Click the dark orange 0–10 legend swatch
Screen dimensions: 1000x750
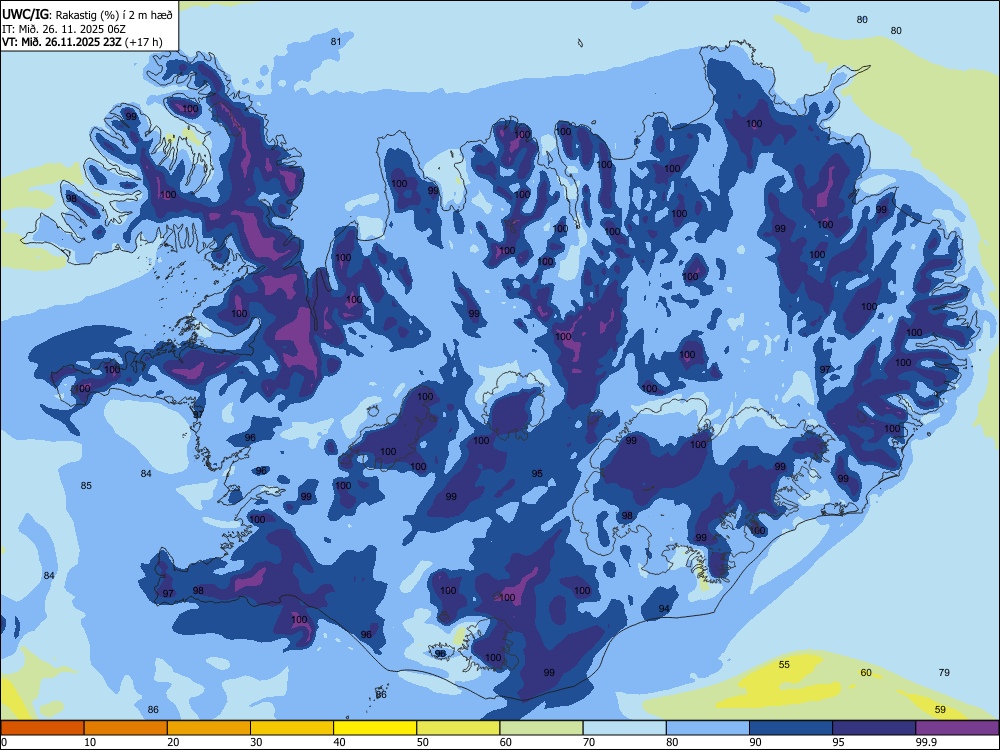click(x=42, y=728)
